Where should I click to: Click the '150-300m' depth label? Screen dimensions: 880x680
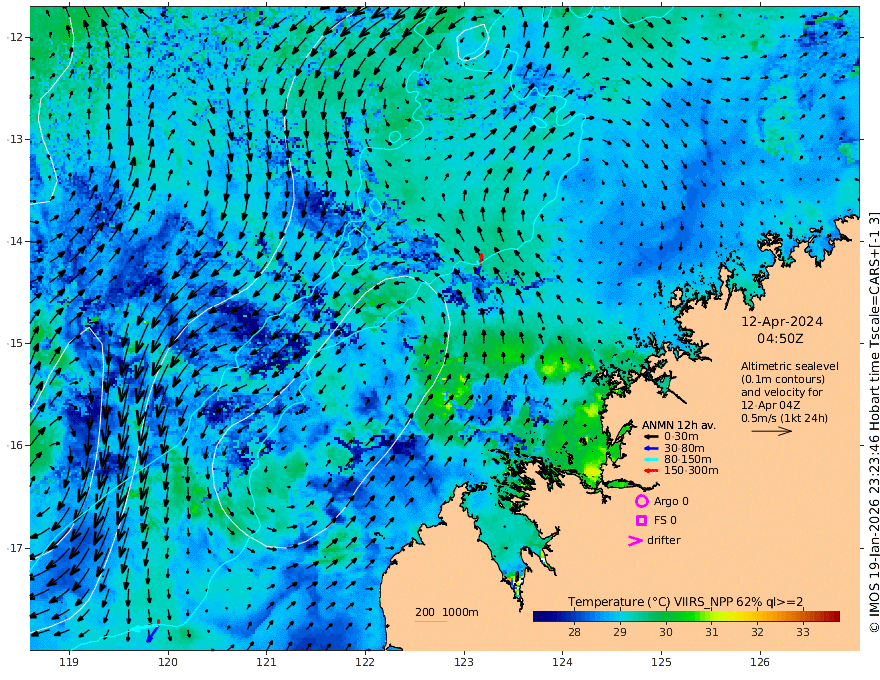tap(691, 471)
